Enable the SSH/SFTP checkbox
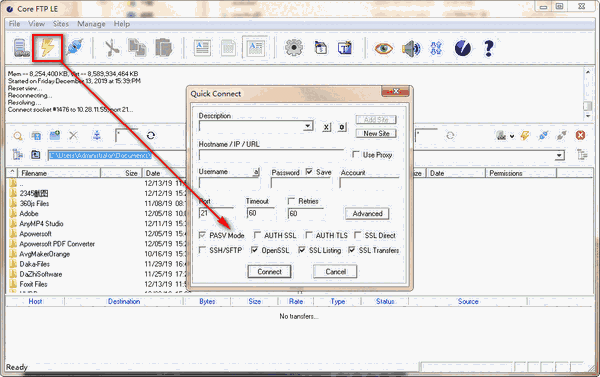The height and width of the screenshot is (377, 600). point(202,250)
